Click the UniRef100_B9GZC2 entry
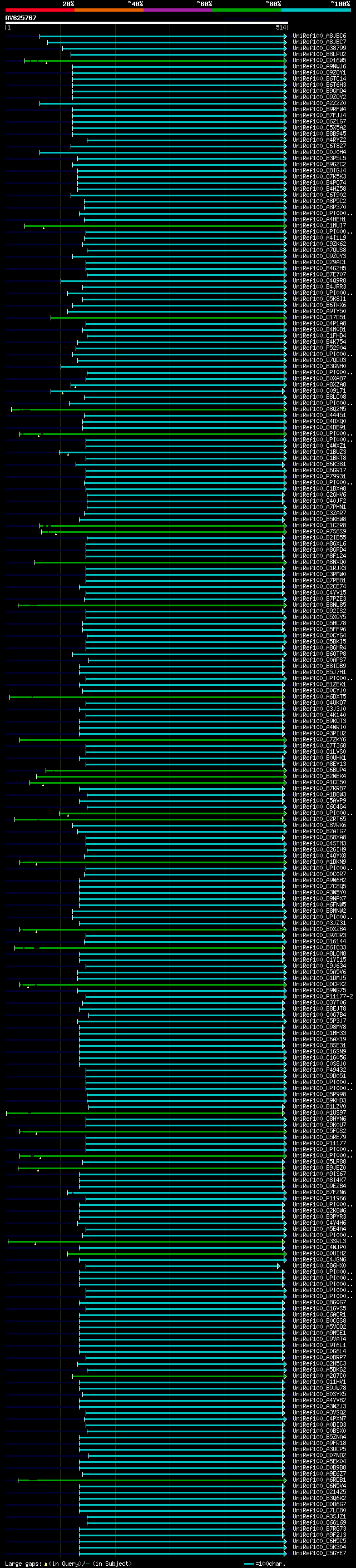This screenshot has height=1568, width=356. [x=319, y=164]
